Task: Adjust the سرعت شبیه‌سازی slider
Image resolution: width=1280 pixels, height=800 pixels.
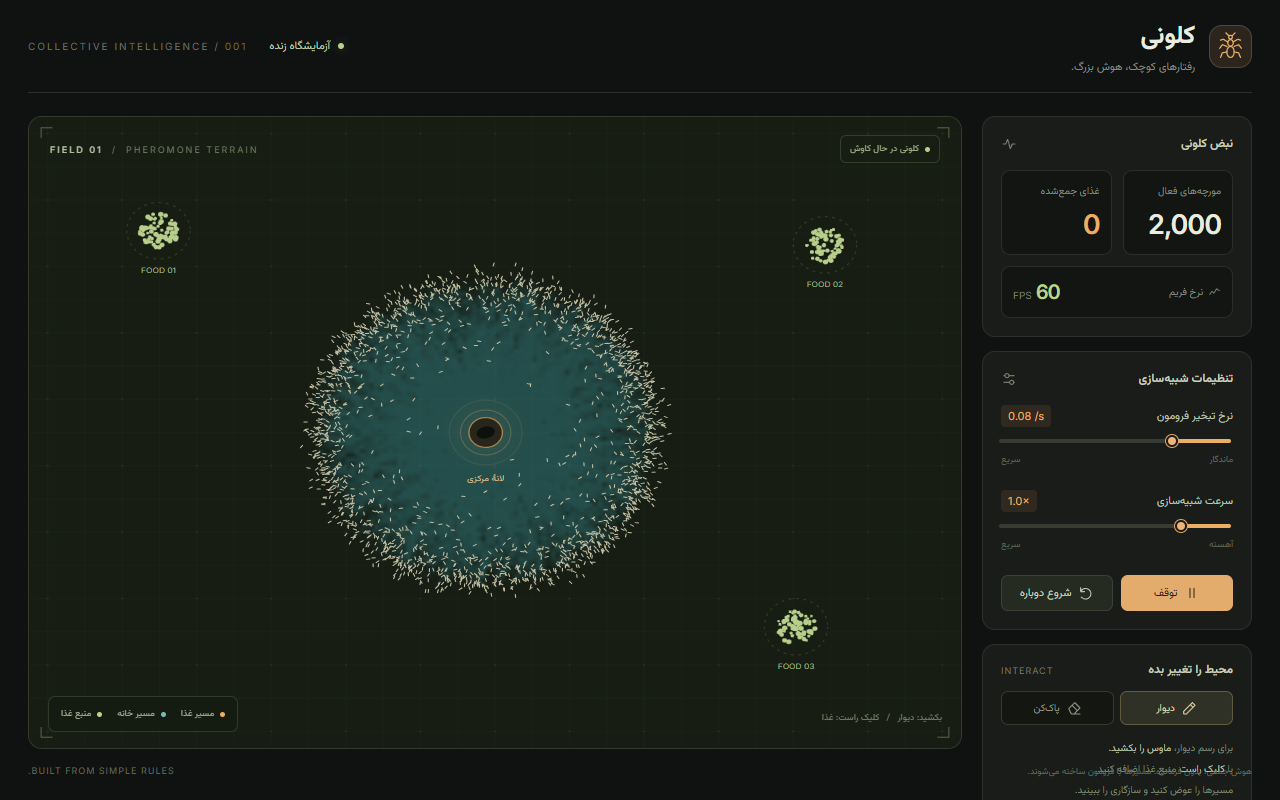Action: [x=1116, y=526]
